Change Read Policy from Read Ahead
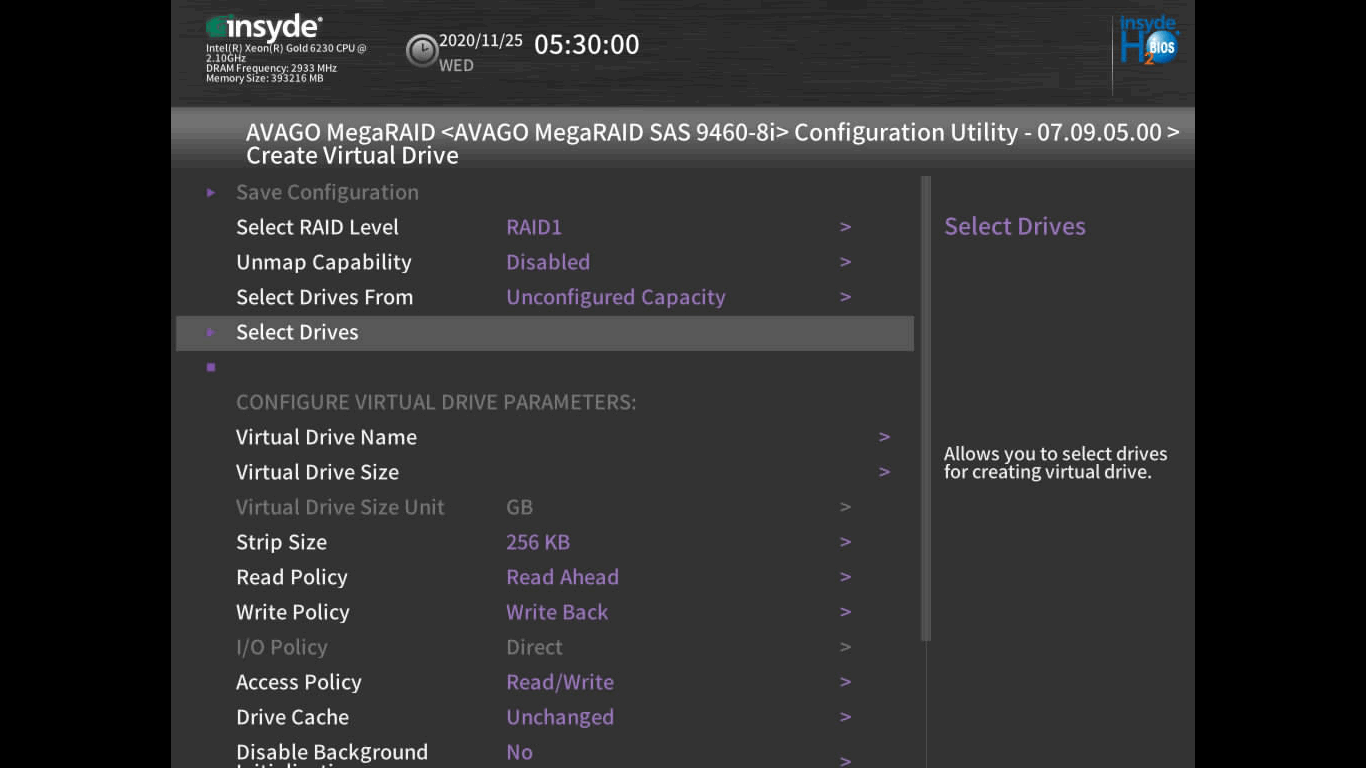The width and height of the screenshot is (1366, 768). pos(562,577)
